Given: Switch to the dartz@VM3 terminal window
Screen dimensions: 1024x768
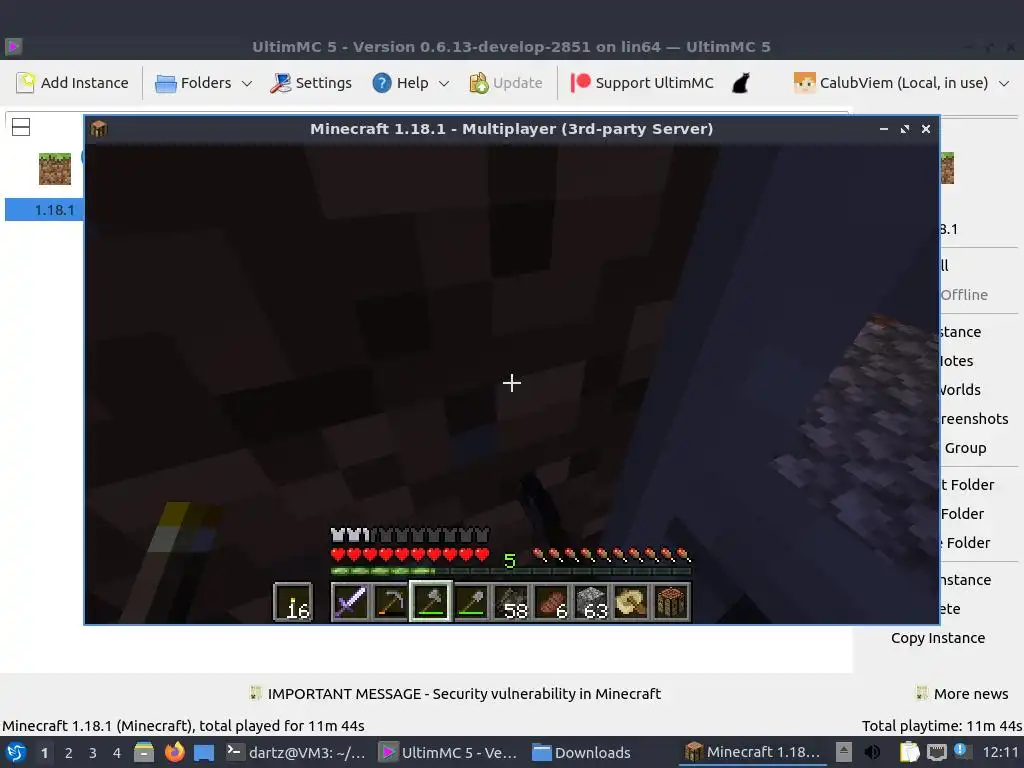Looking at the screenshot, I should click(296, 752).
